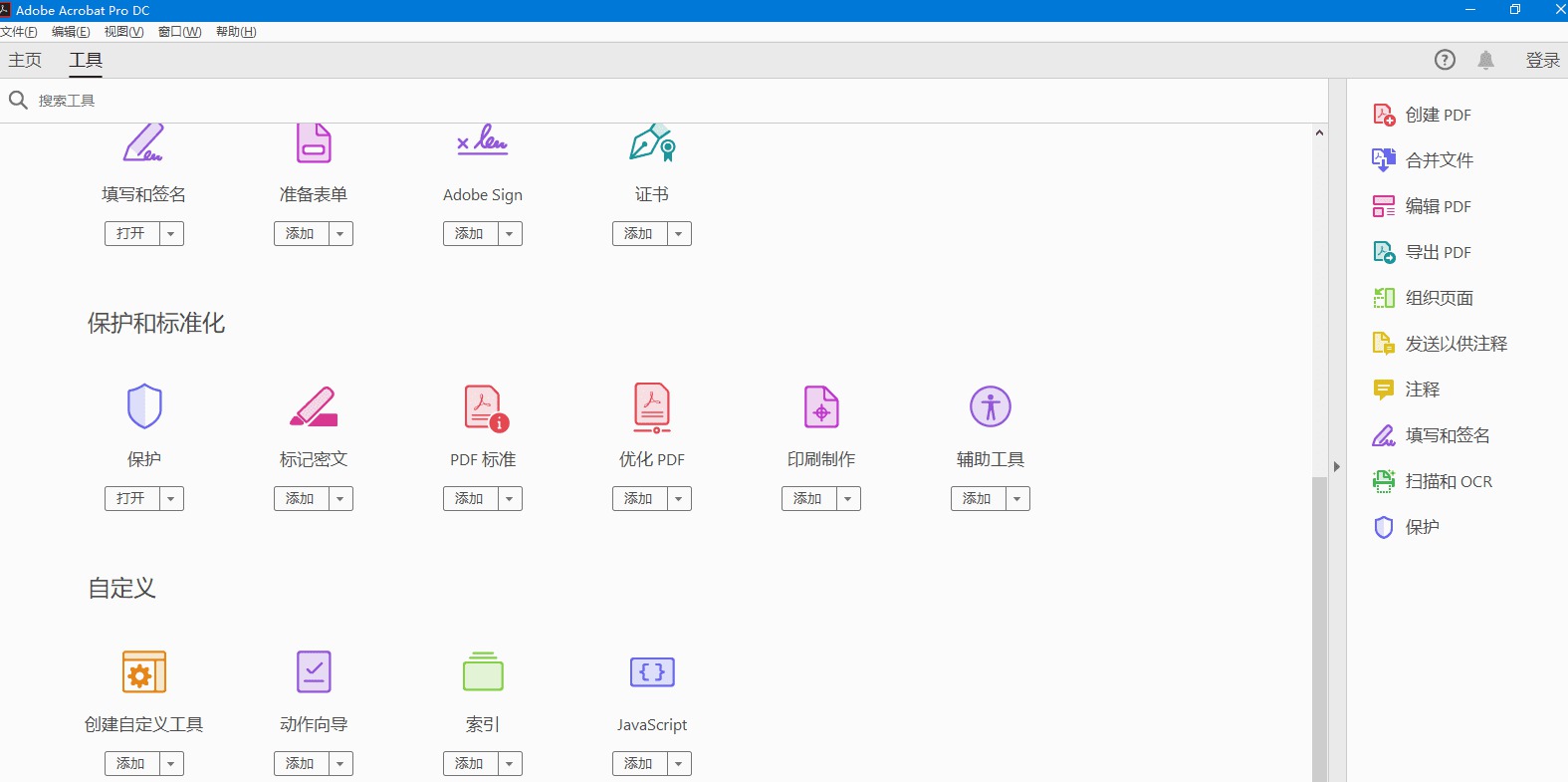The width and height of the screenshot is (1568, 782).
Task: Click 添加 button under Adobe Sign
Action: [471, 234]
